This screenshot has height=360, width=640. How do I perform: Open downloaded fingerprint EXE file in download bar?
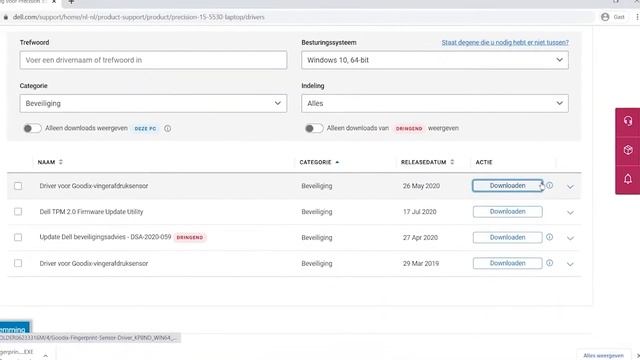coord(16,352)
